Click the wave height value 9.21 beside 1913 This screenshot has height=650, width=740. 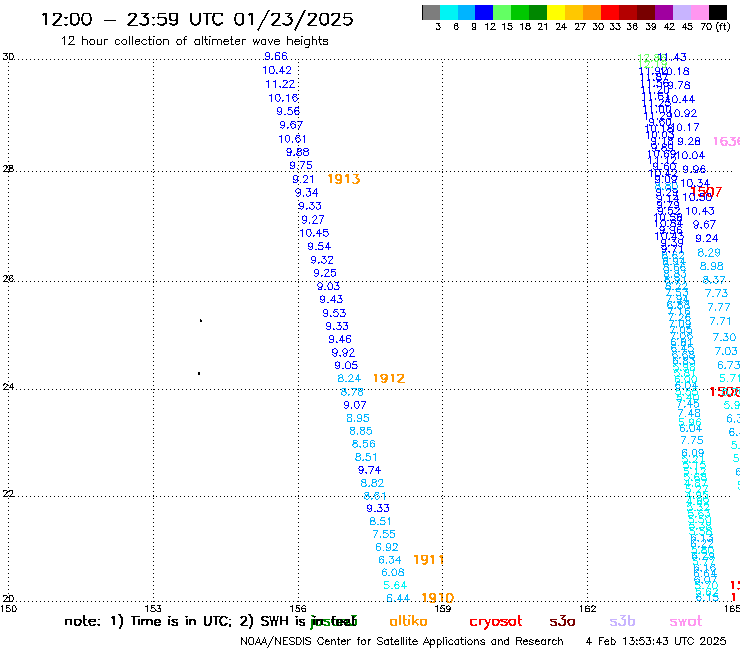pyautogui.click(x=303, y=179)
